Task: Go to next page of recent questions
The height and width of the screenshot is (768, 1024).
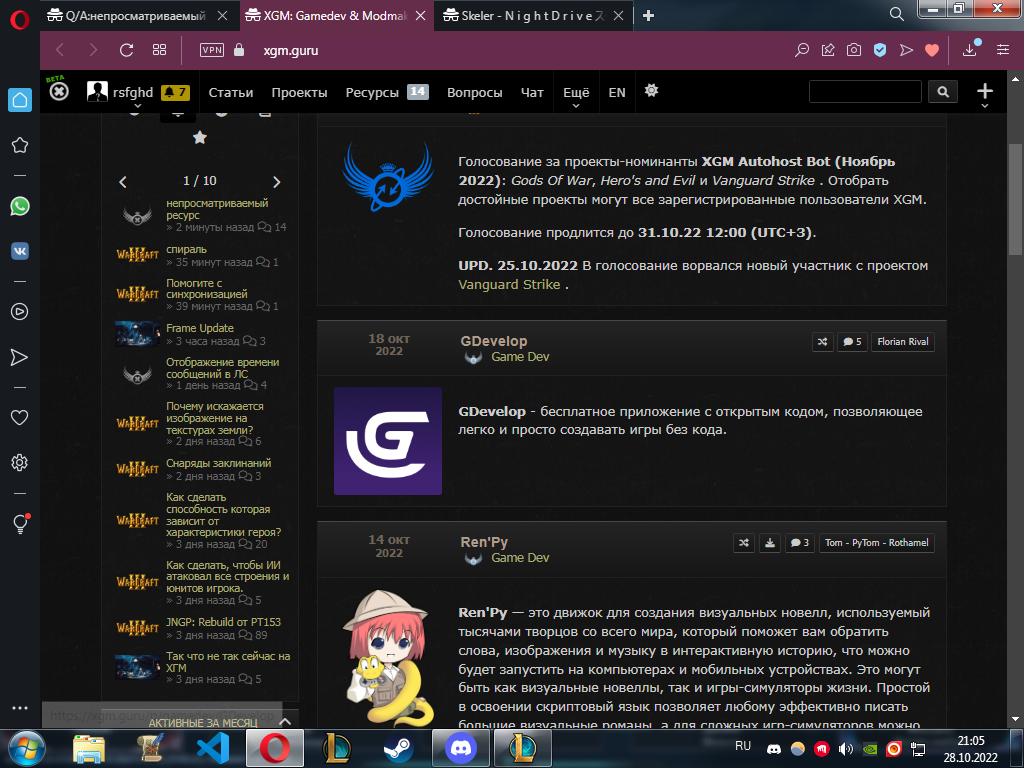Action: [276, 182]
